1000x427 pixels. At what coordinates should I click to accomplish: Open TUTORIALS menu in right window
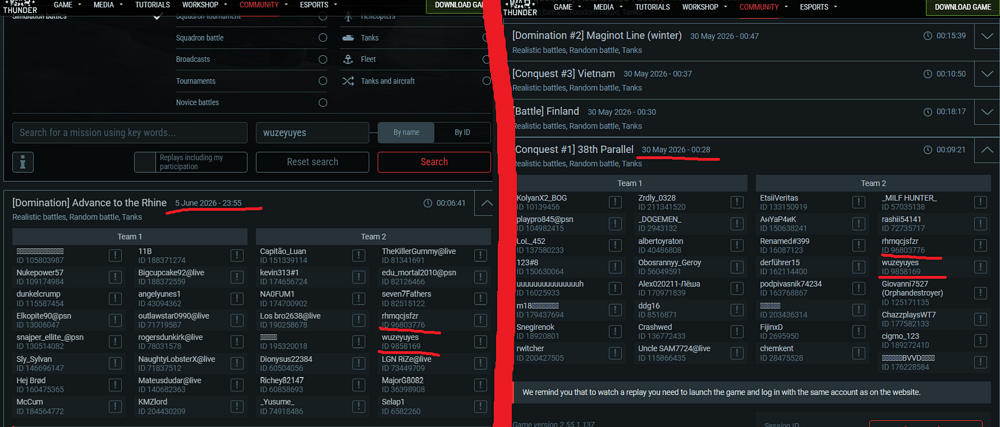tap(652, 7)
